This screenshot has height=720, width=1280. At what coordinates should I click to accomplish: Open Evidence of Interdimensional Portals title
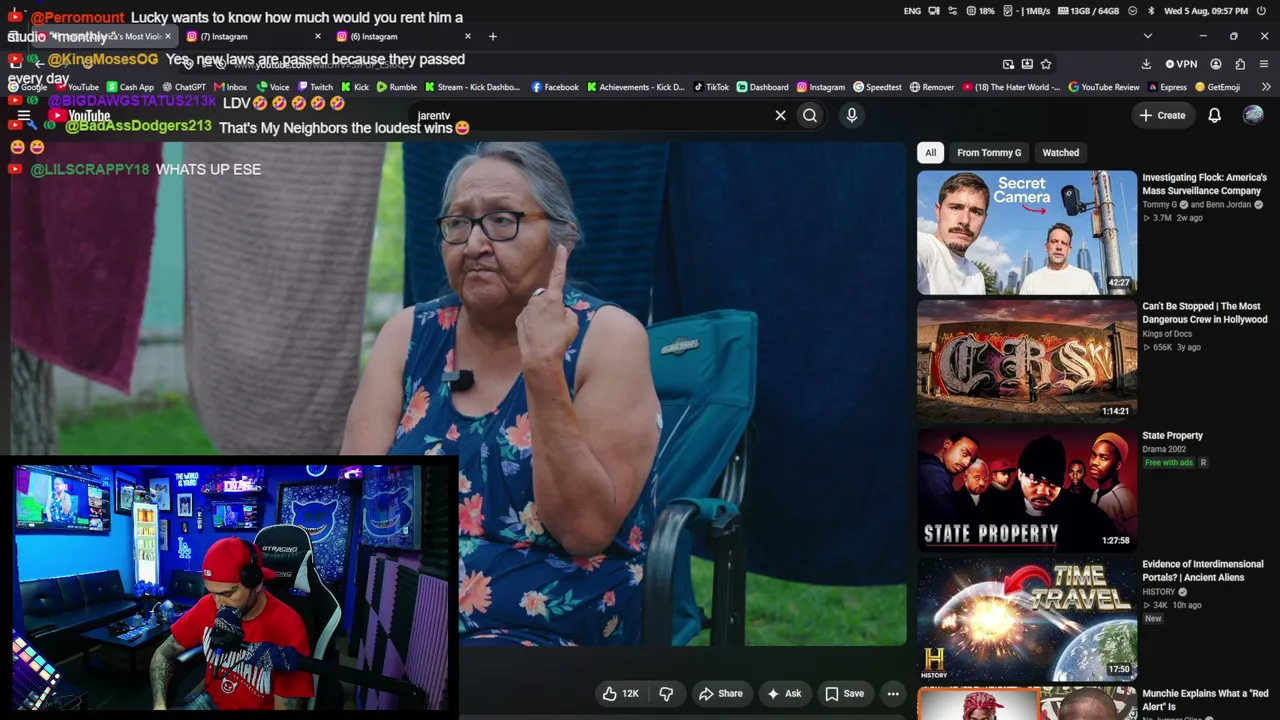pyautogui.click(x=1203, y=571)
